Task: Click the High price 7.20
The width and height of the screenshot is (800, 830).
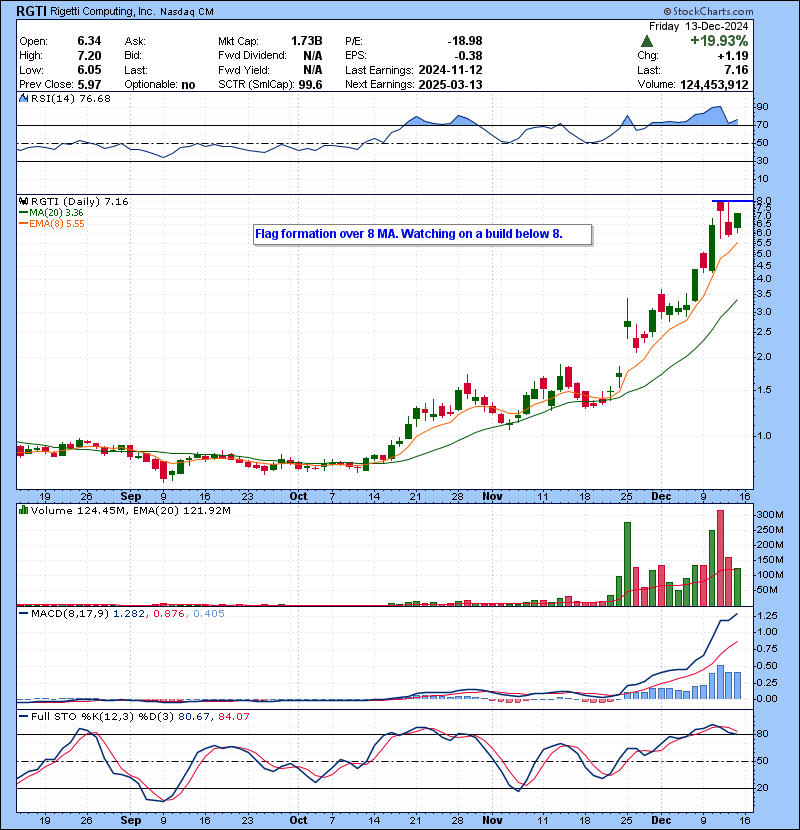Action: point(89,56)
